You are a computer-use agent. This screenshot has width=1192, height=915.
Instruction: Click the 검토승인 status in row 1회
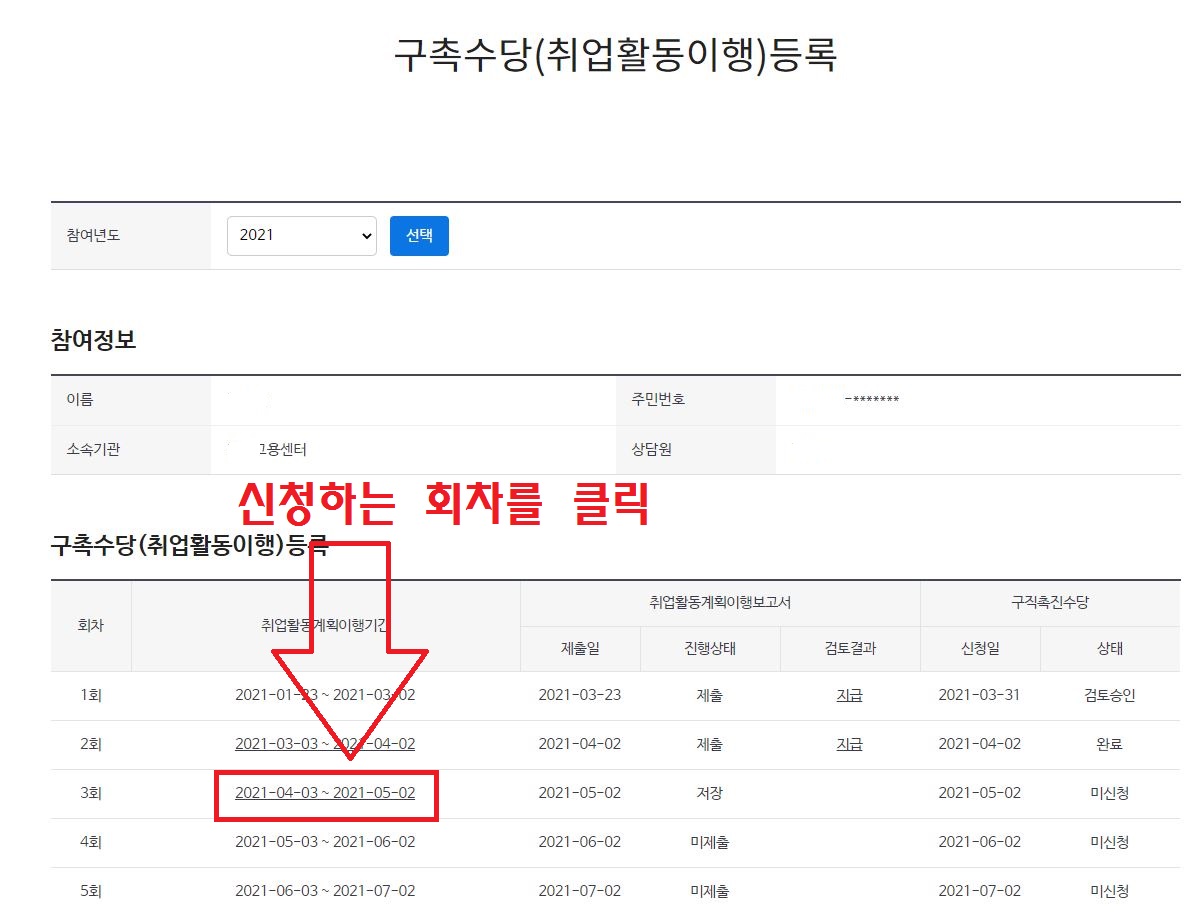click(1109, 695)
